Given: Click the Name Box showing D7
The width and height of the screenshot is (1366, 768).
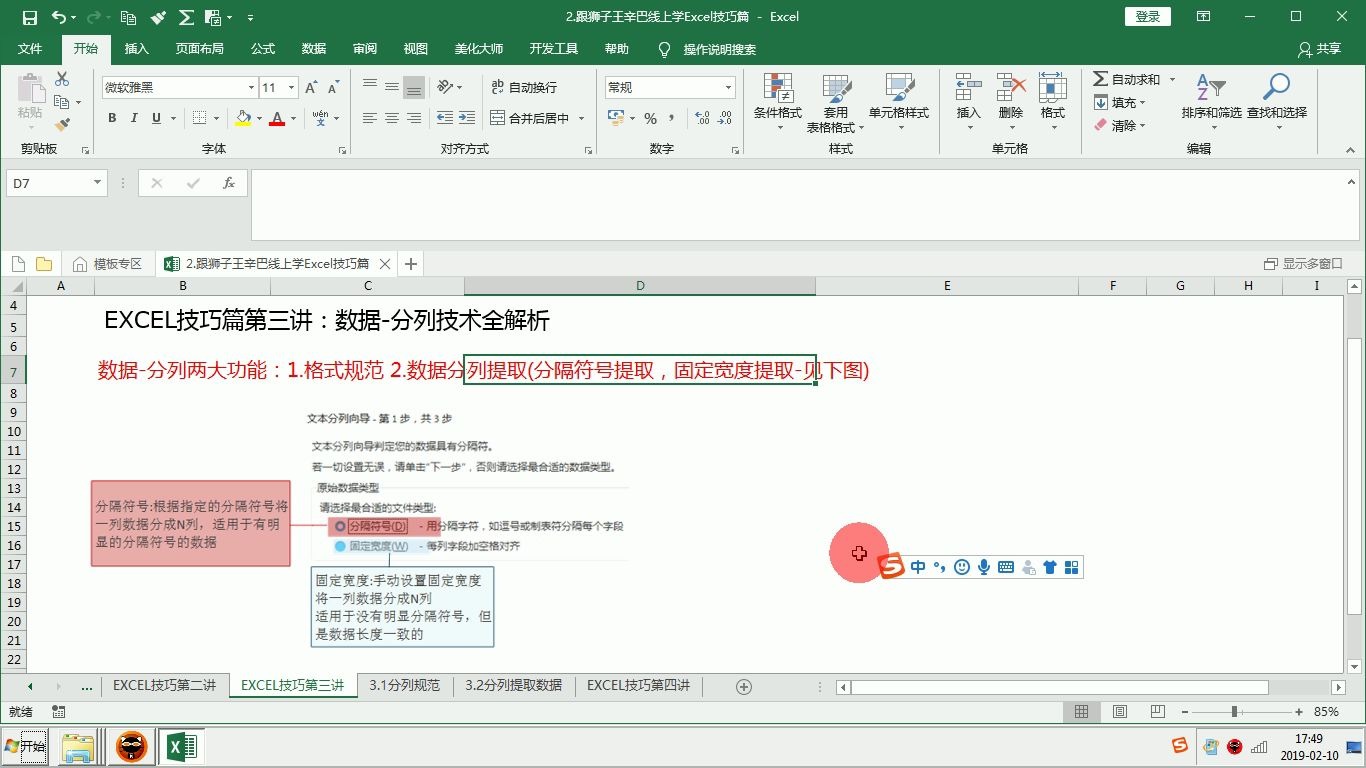Looking at the screenshot, I should click(47, 183).
